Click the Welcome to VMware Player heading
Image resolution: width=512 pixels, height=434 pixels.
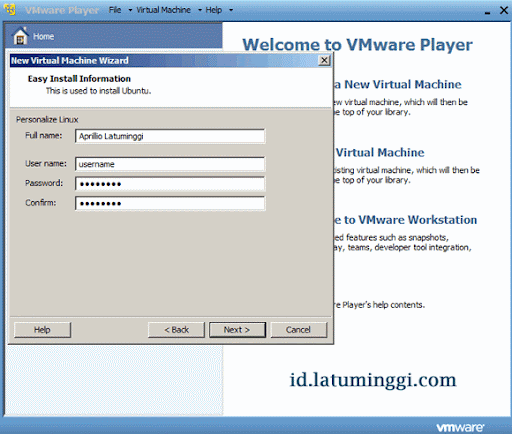[x=357, y=45]
